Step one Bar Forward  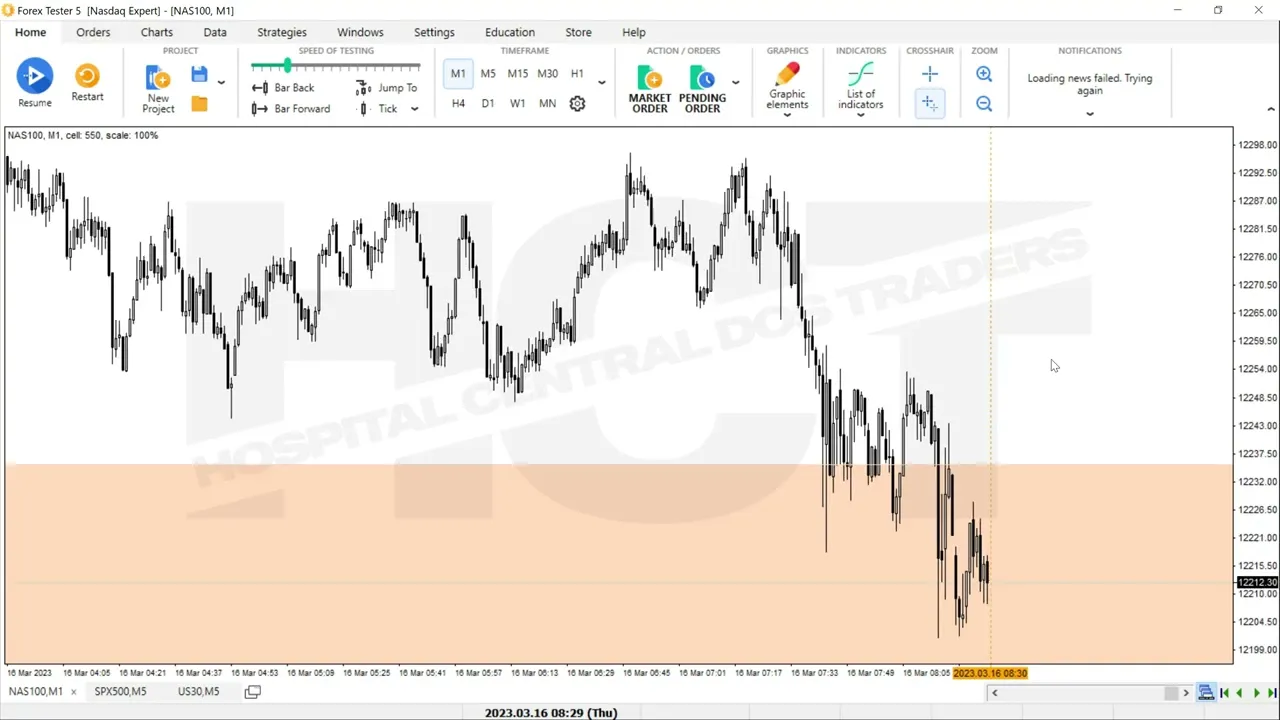tap(290, 109)
